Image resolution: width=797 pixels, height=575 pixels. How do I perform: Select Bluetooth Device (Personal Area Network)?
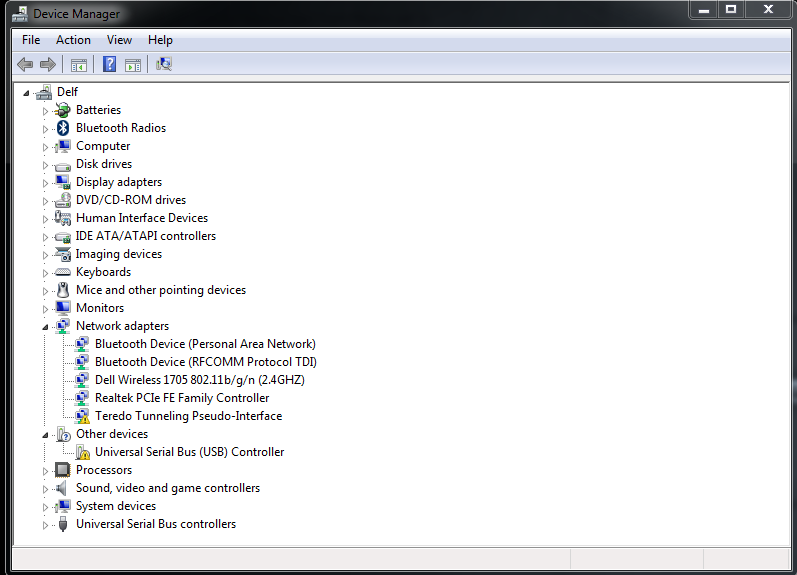pyautogui.click(x=205, y=344)
